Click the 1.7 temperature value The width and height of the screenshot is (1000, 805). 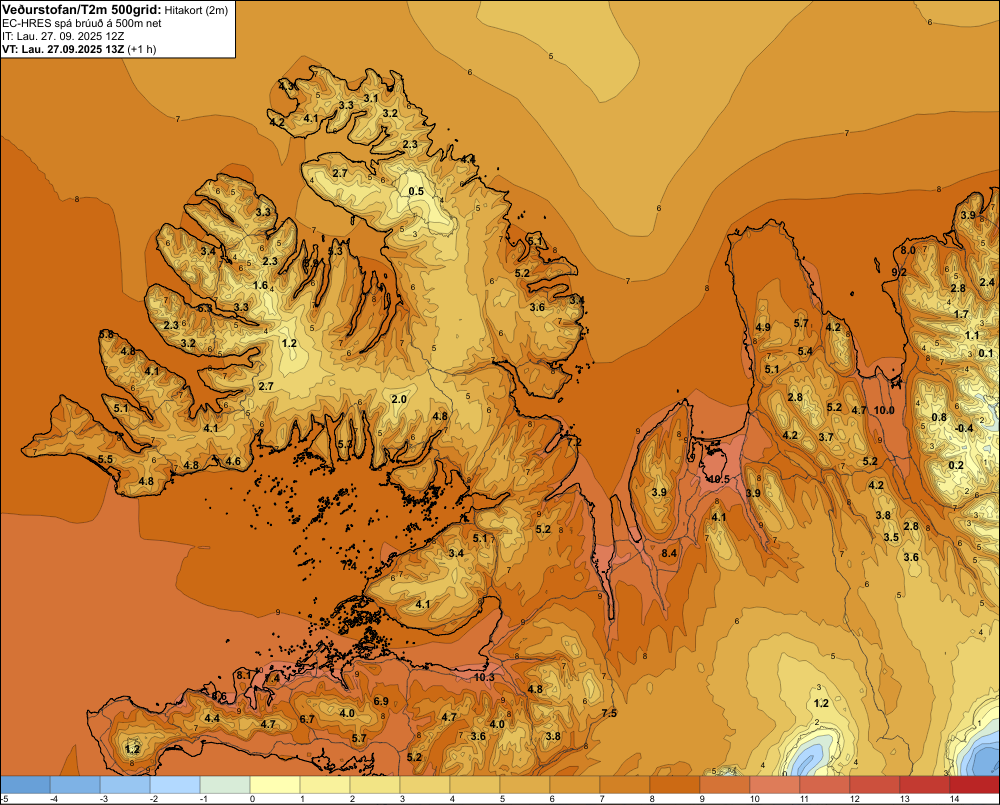pos(961,314)
